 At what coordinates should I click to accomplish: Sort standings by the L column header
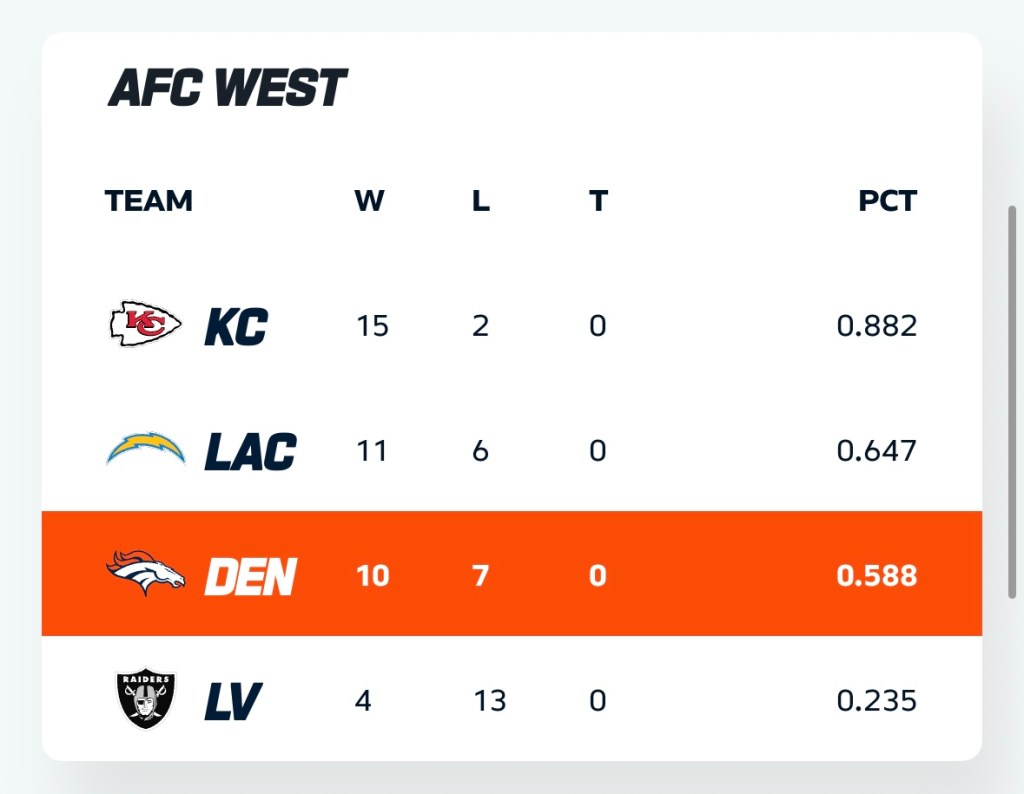480,201
